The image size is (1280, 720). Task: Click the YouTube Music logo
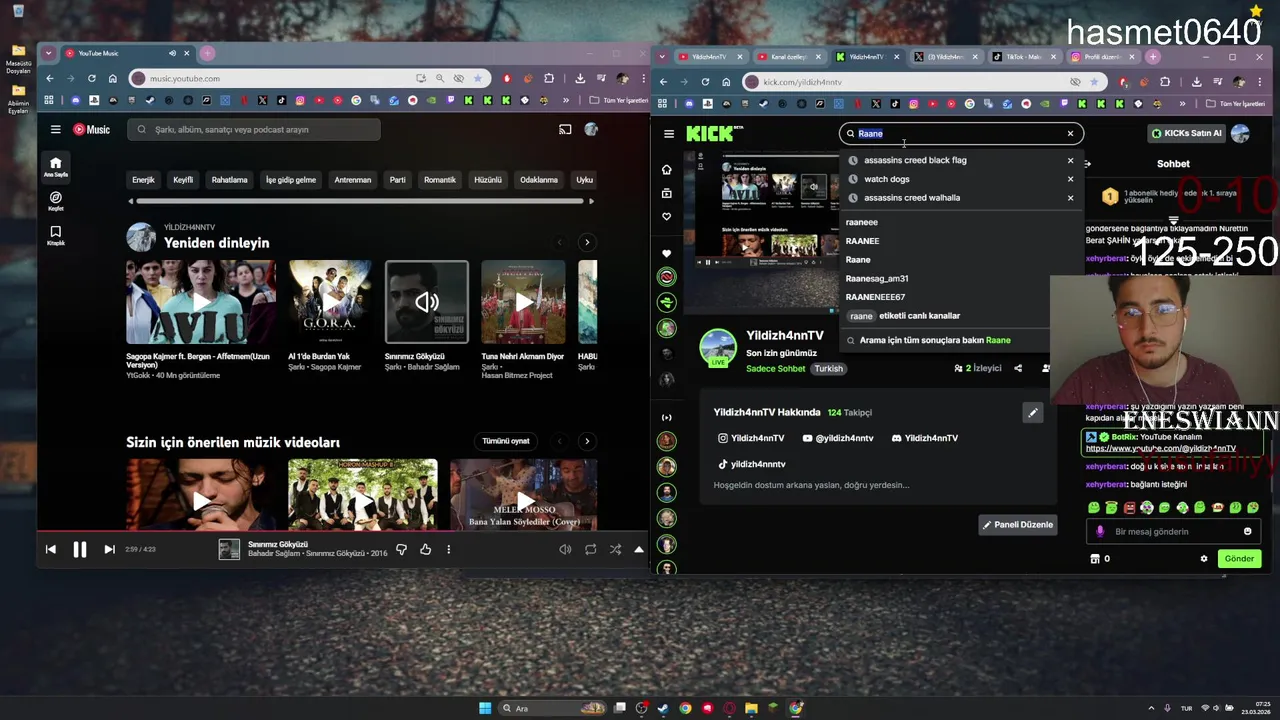pos(91,129)
